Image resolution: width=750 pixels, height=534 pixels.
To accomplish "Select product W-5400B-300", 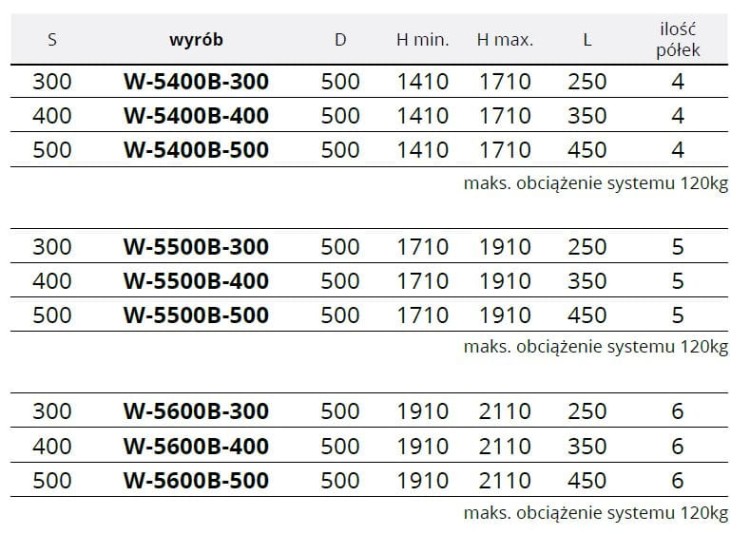I will (x=196, y=82).
